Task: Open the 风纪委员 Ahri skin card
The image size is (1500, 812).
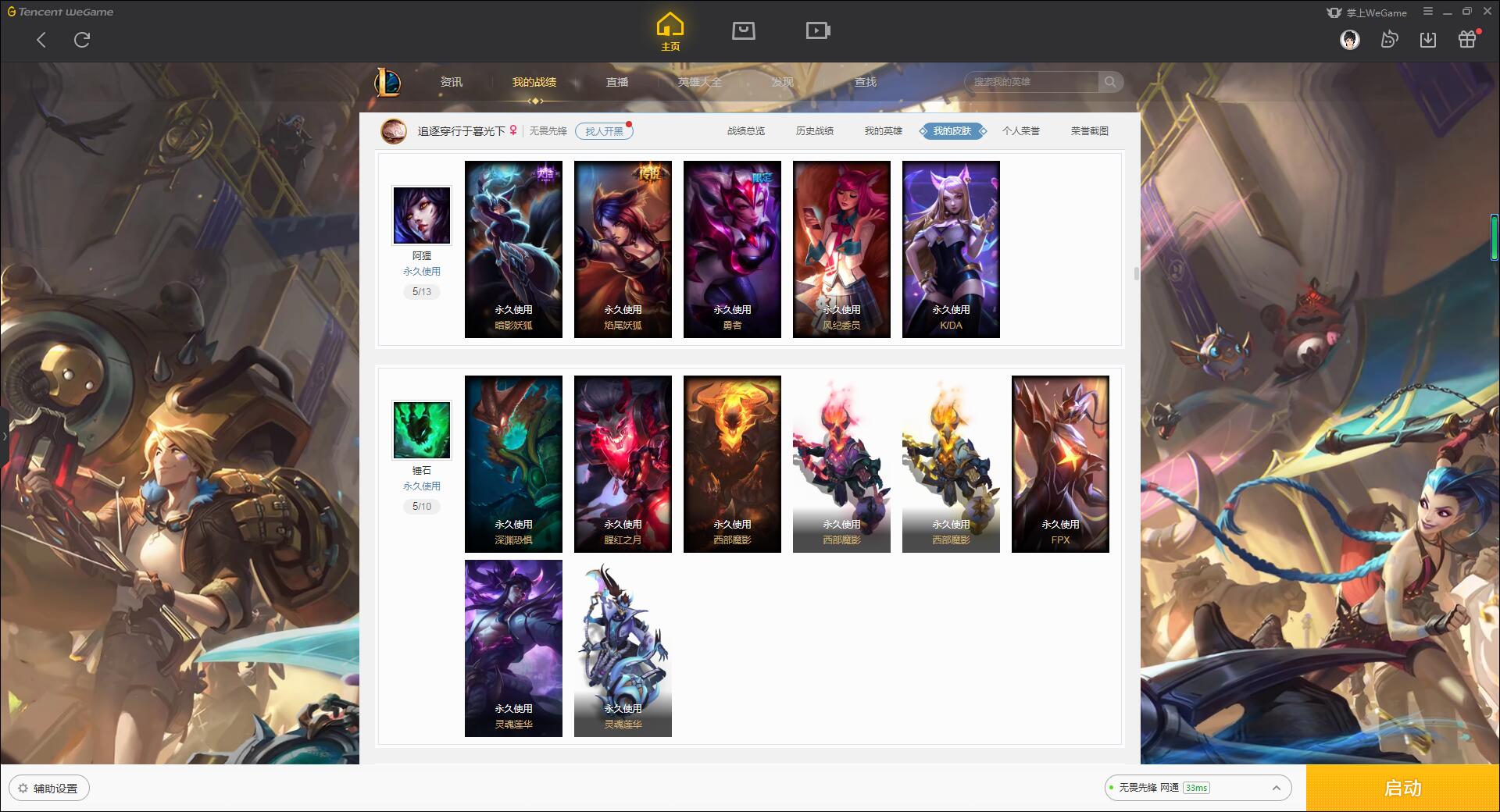Action: [x=841, y=249]
